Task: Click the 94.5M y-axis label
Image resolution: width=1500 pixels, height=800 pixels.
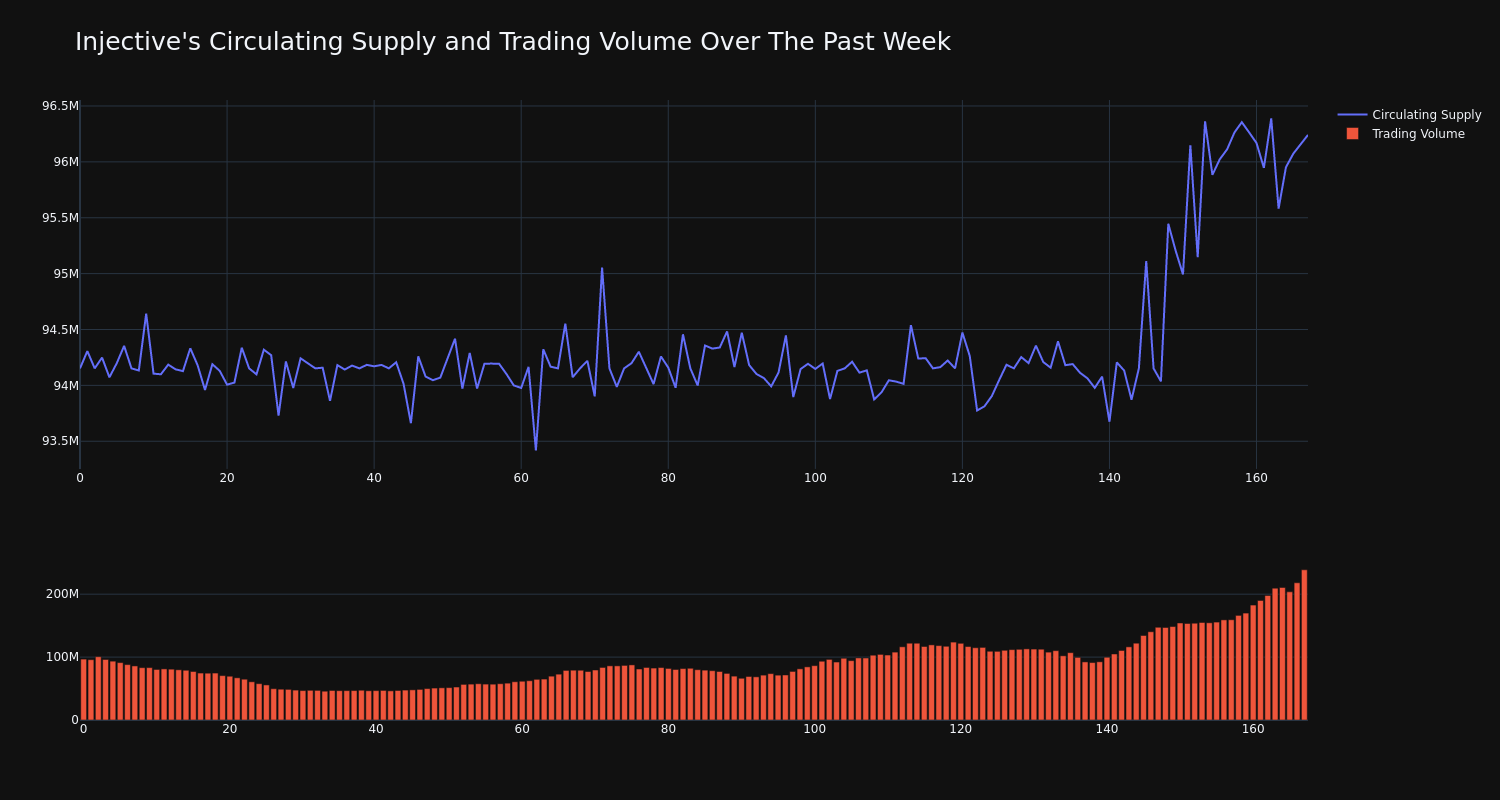Action: [x=60, y=330]
